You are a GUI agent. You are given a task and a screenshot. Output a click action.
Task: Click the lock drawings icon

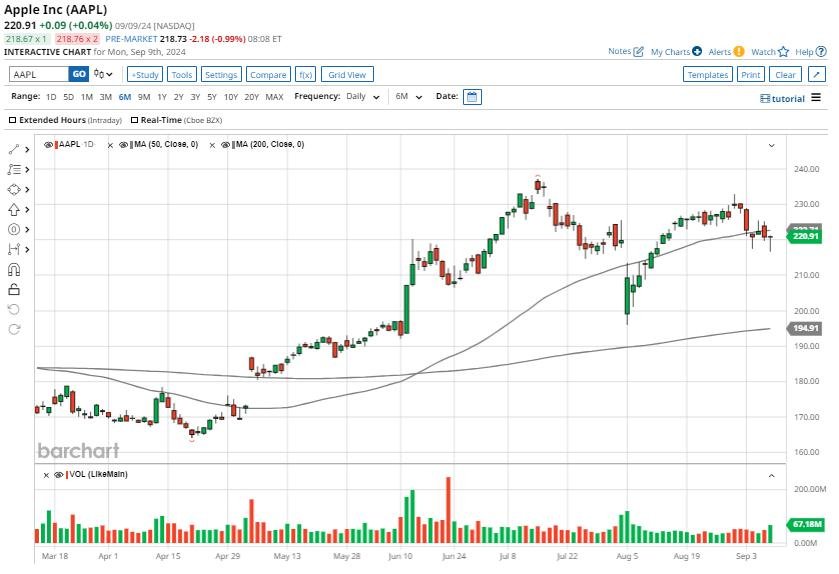pos(14,289)
